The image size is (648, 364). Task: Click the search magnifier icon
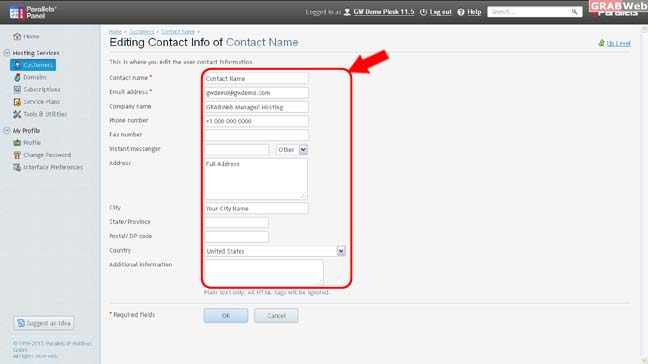point(574,12)
